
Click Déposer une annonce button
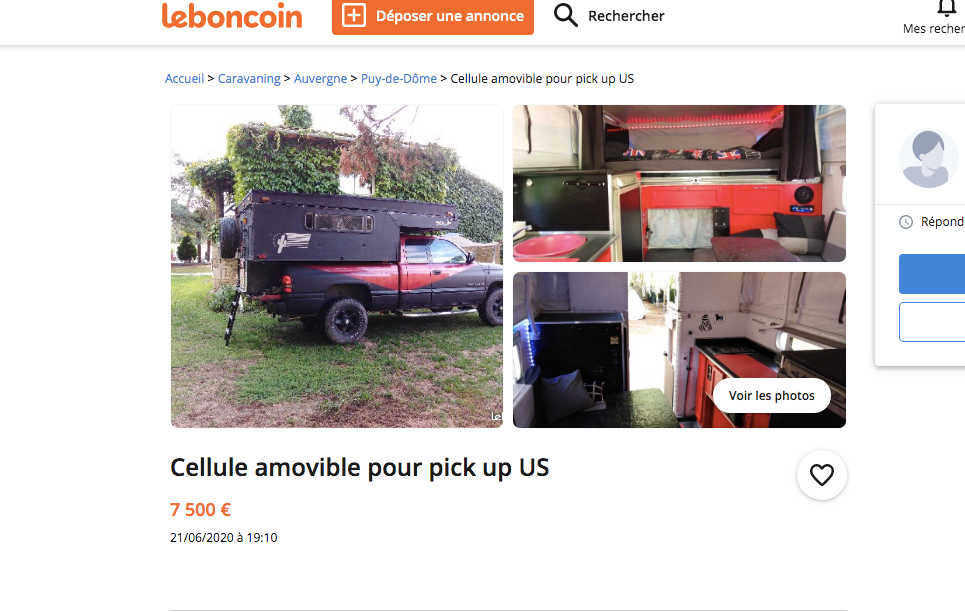(x=433, y=16)
